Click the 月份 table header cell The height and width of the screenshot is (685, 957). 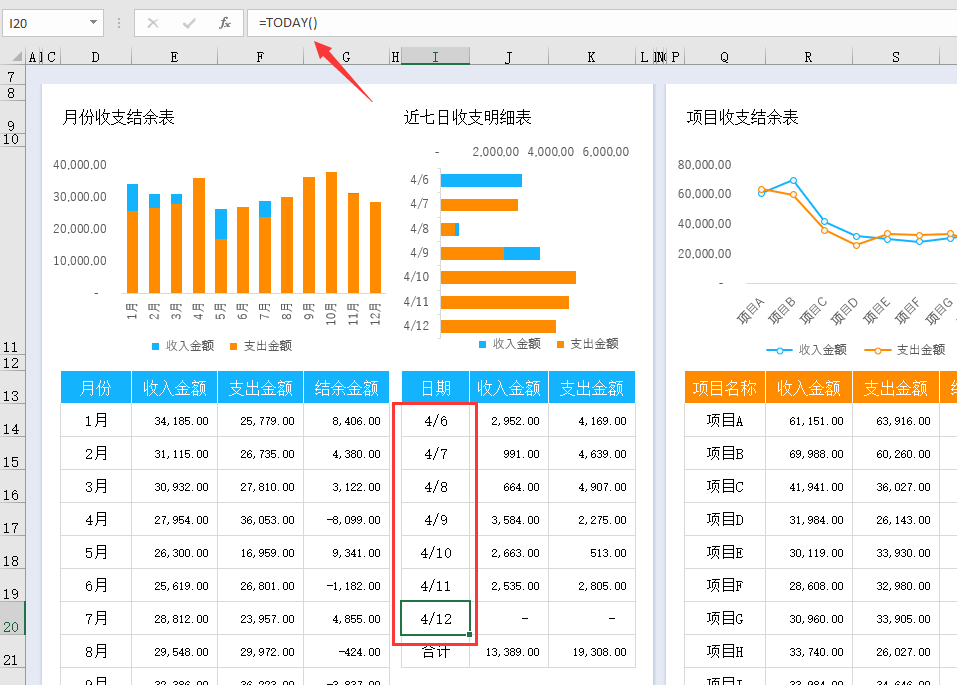point(96,387)
